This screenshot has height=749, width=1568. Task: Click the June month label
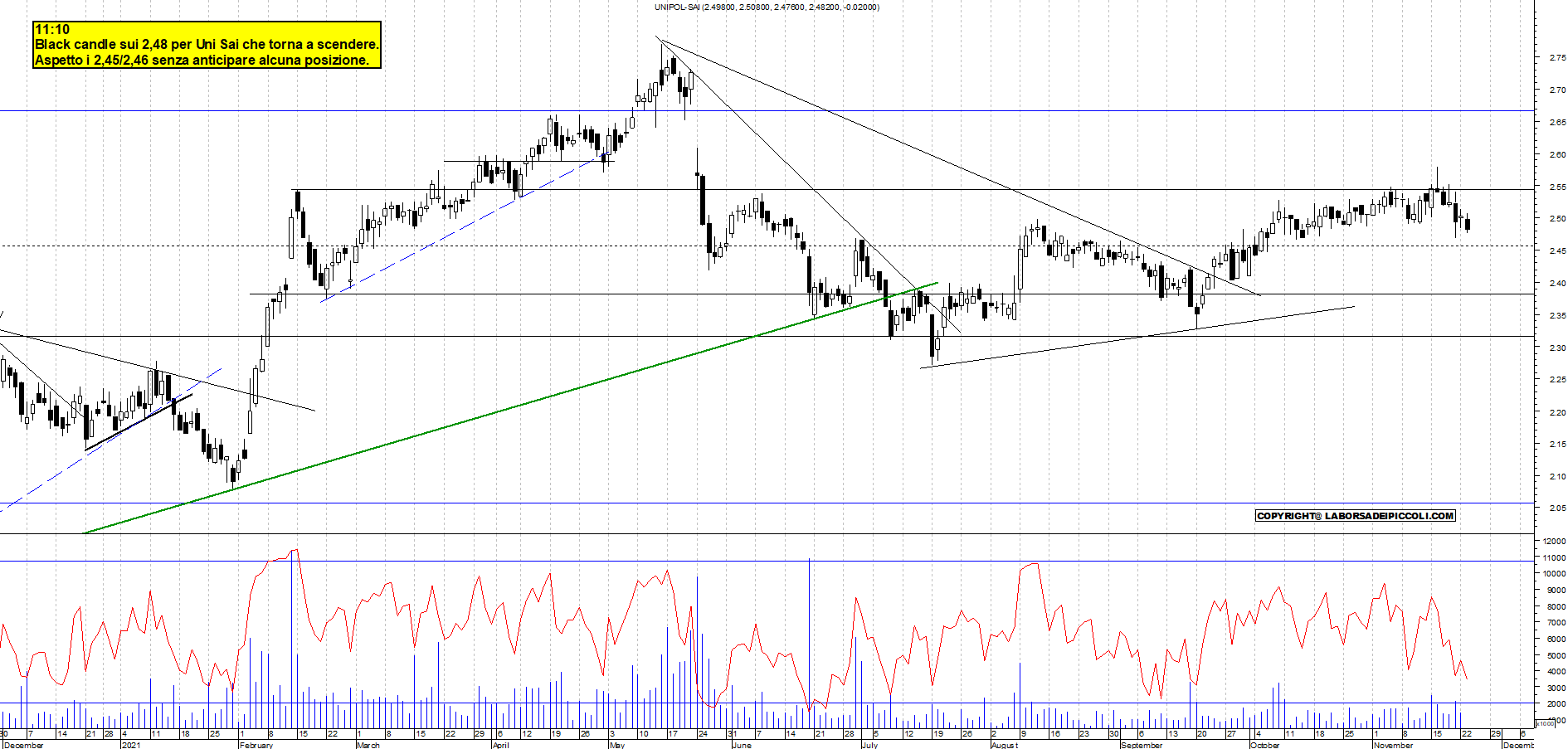click(742, 745)
